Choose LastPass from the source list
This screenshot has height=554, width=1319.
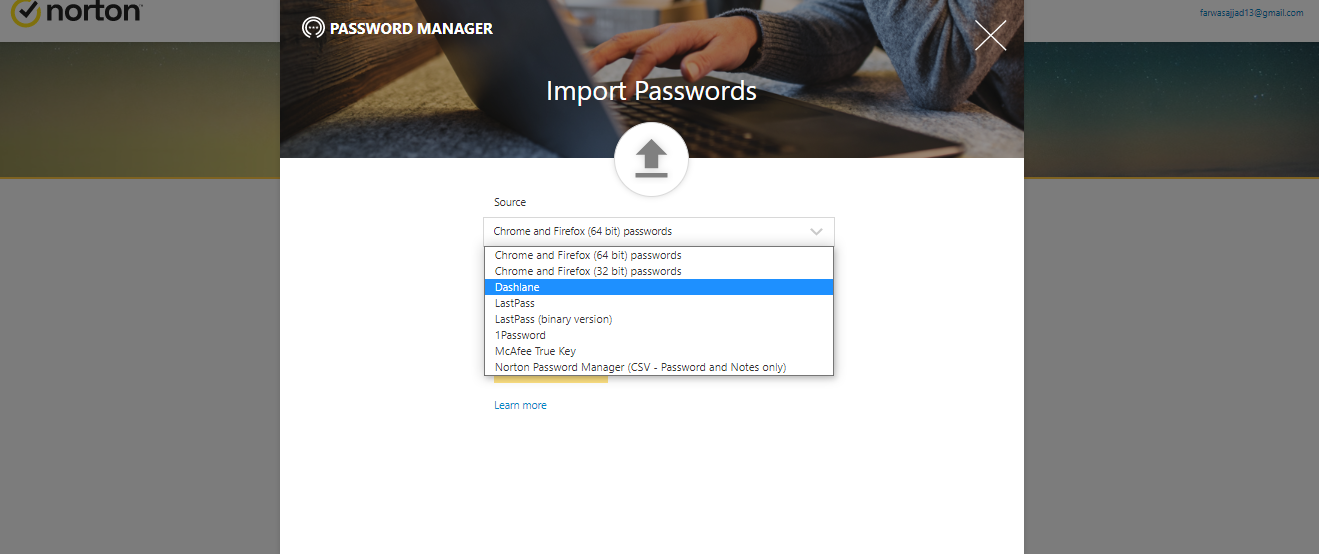click(659, 303)
